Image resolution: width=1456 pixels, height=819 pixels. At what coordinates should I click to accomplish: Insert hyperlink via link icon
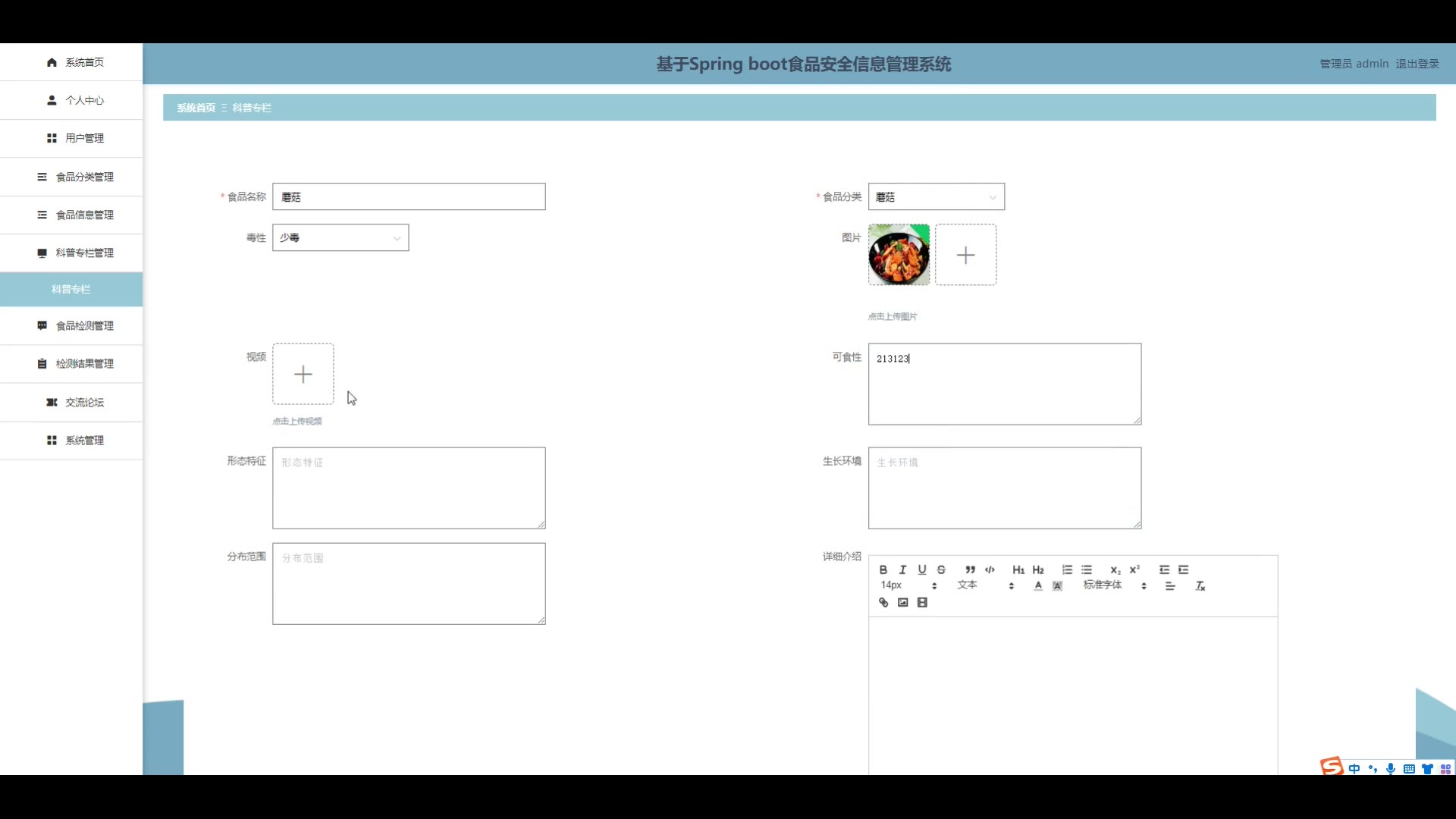(883, 602)
